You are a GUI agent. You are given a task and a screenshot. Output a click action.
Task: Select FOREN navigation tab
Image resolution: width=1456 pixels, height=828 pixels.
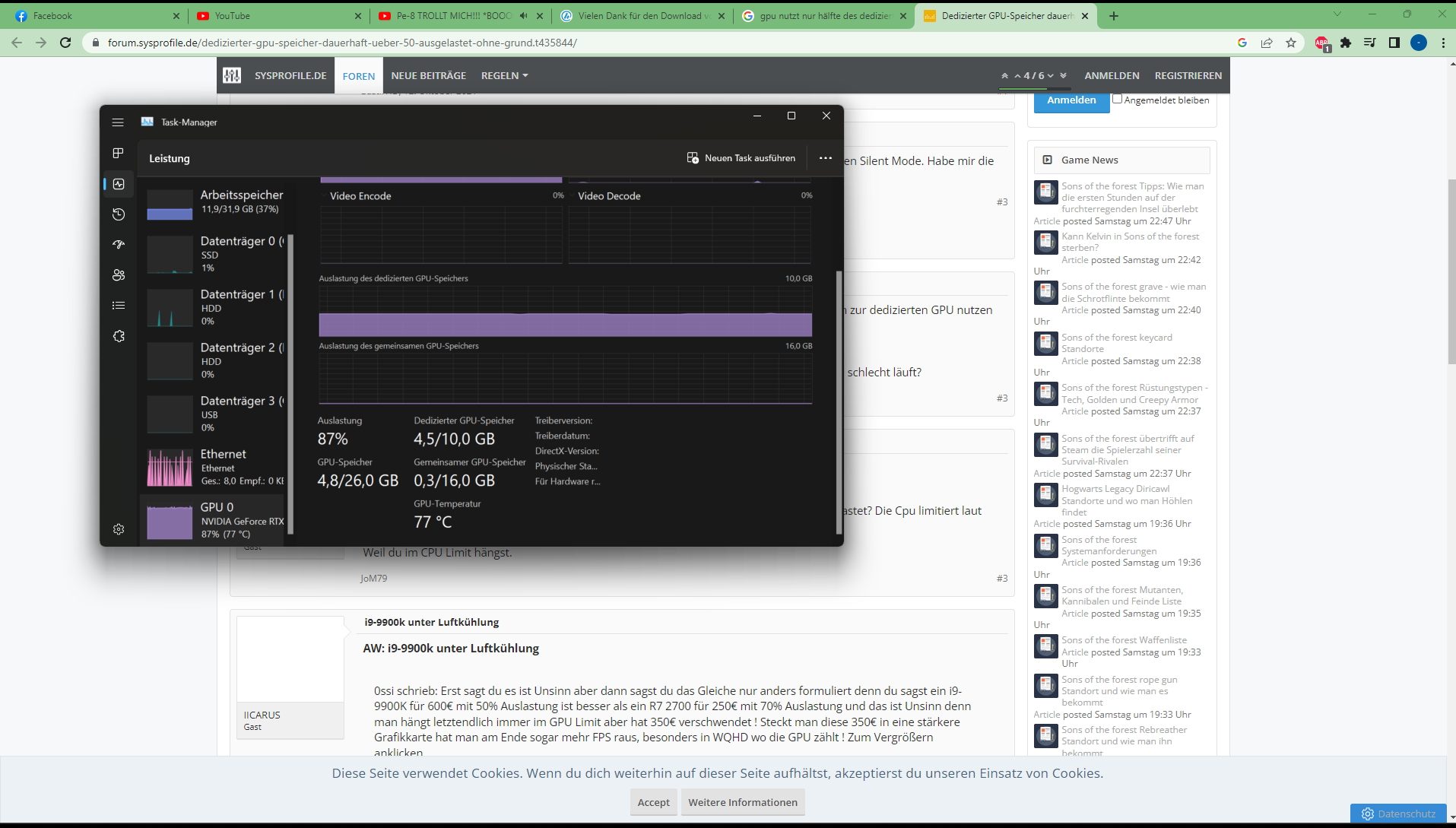point(359,76)
